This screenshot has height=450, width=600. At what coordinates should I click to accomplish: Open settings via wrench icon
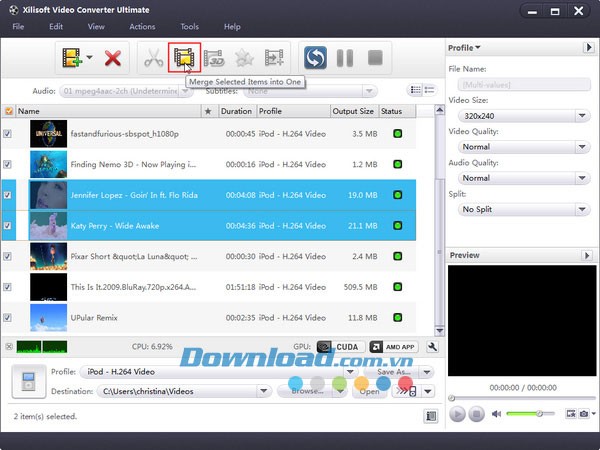click(432, 347)
